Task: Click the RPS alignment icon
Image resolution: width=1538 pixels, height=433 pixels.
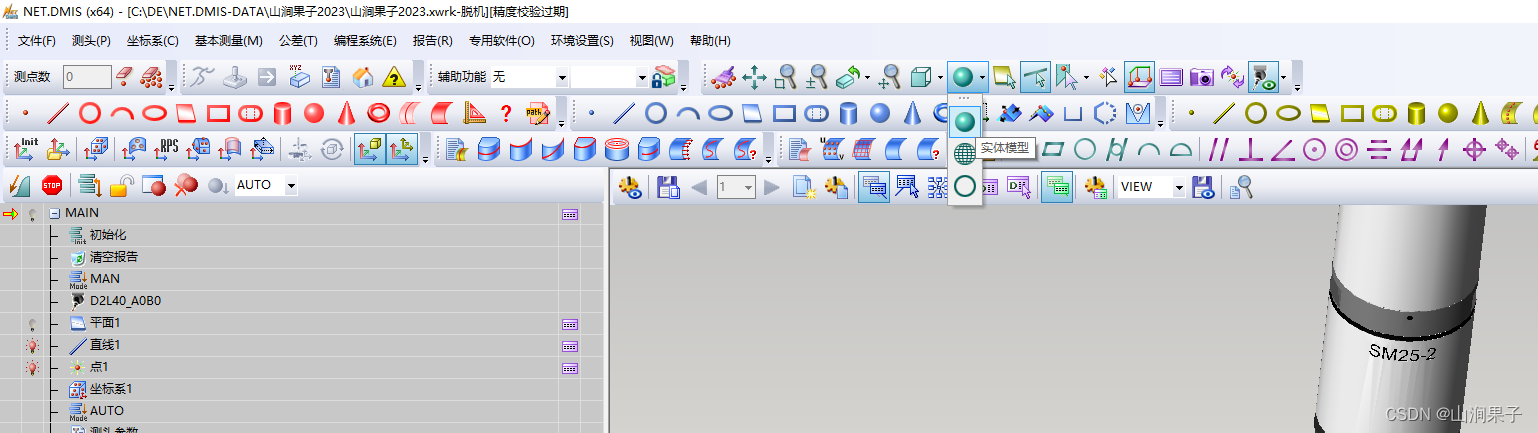Action: coord(167,149)
